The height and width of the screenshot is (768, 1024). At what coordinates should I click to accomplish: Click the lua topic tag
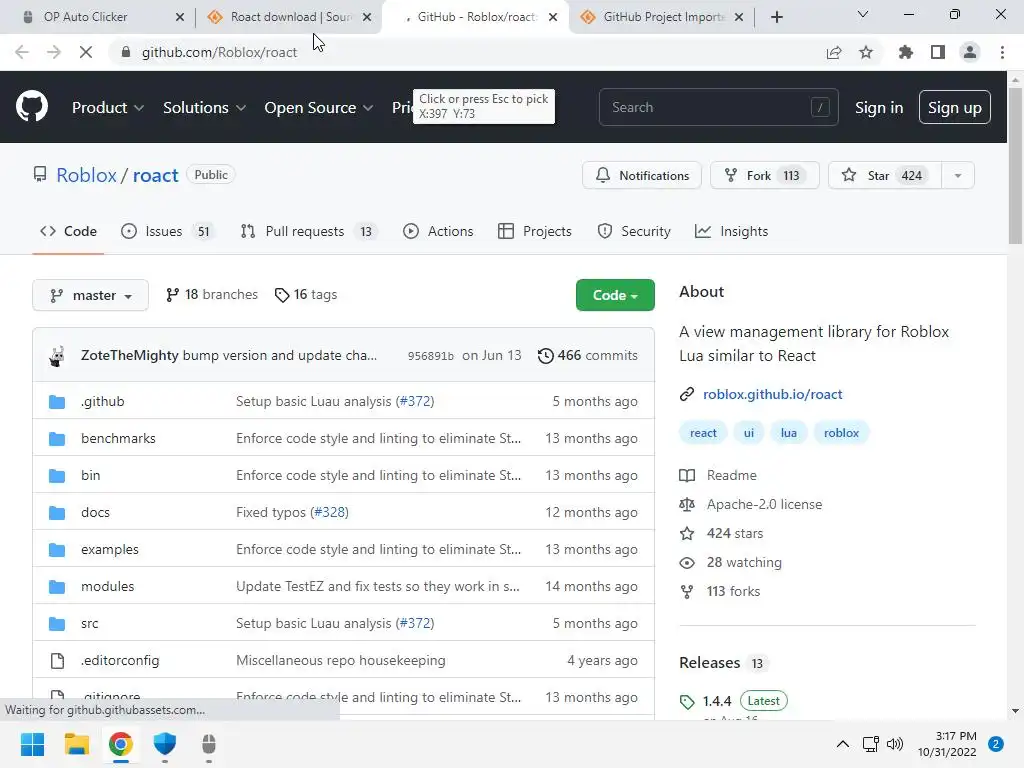point(788,434)
